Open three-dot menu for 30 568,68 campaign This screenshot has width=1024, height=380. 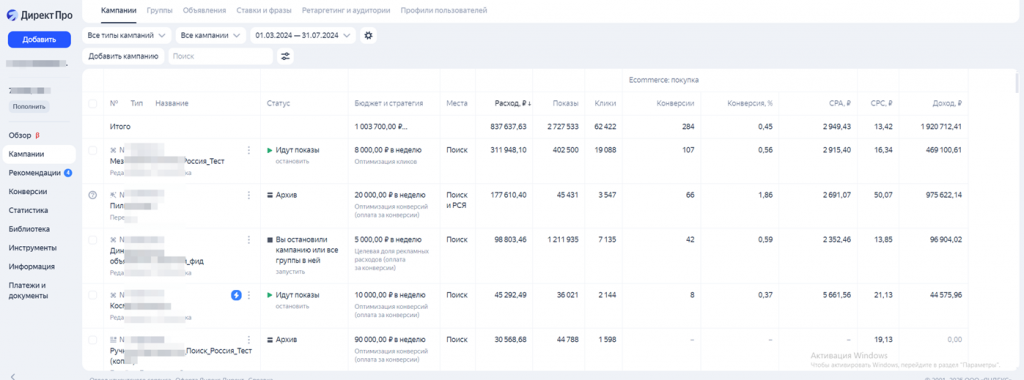[248, 340]
